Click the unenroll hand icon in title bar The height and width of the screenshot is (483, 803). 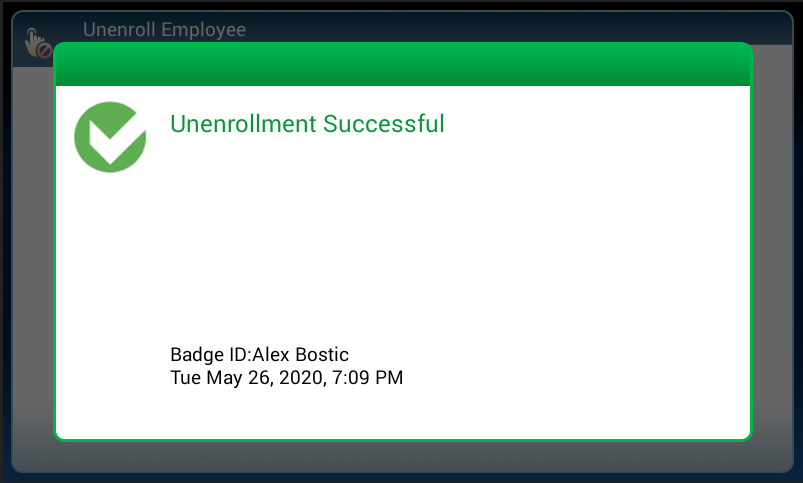click(x=38, y=44)
